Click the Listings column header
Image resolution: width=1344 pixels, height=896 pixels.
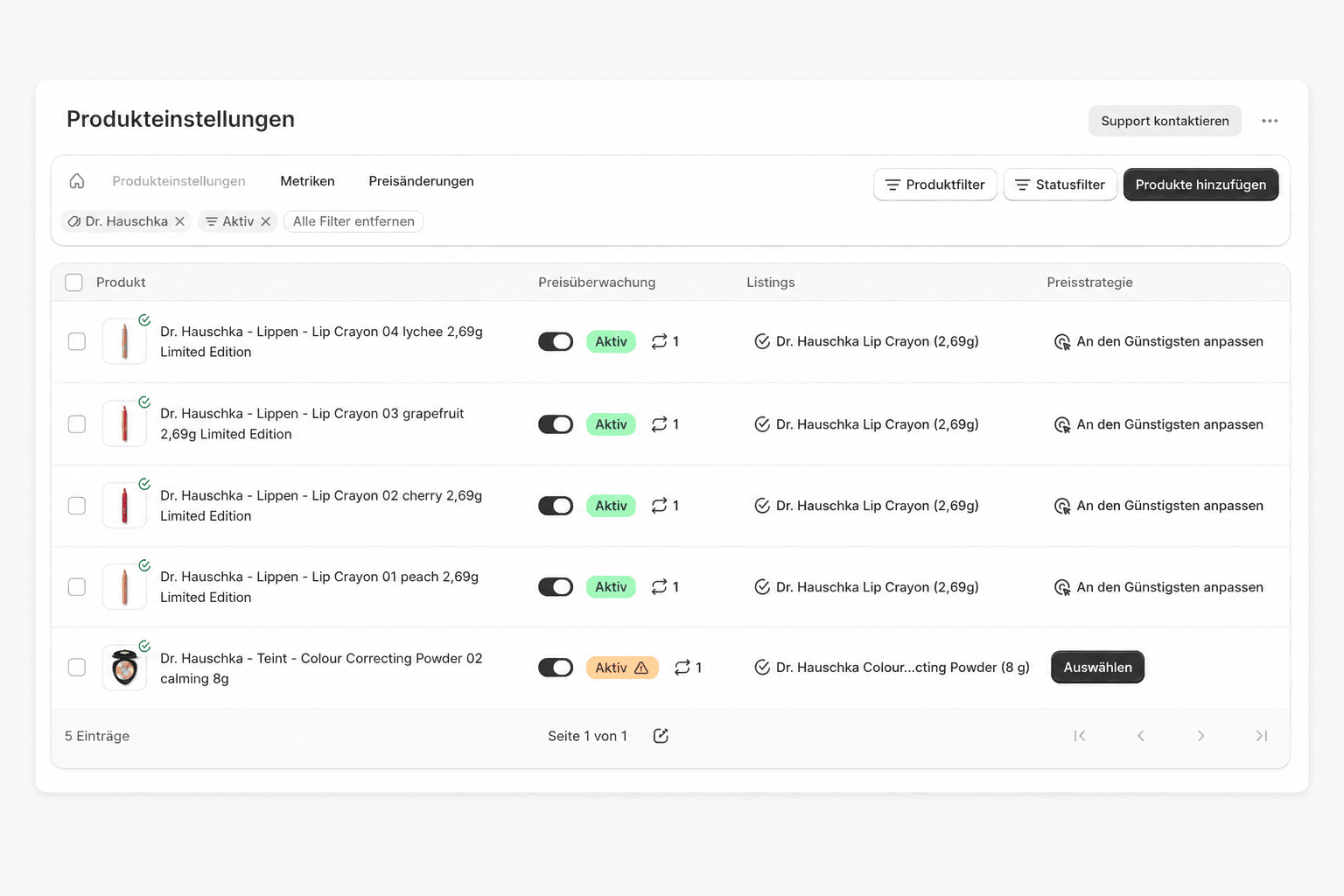[x=771, y=283]
